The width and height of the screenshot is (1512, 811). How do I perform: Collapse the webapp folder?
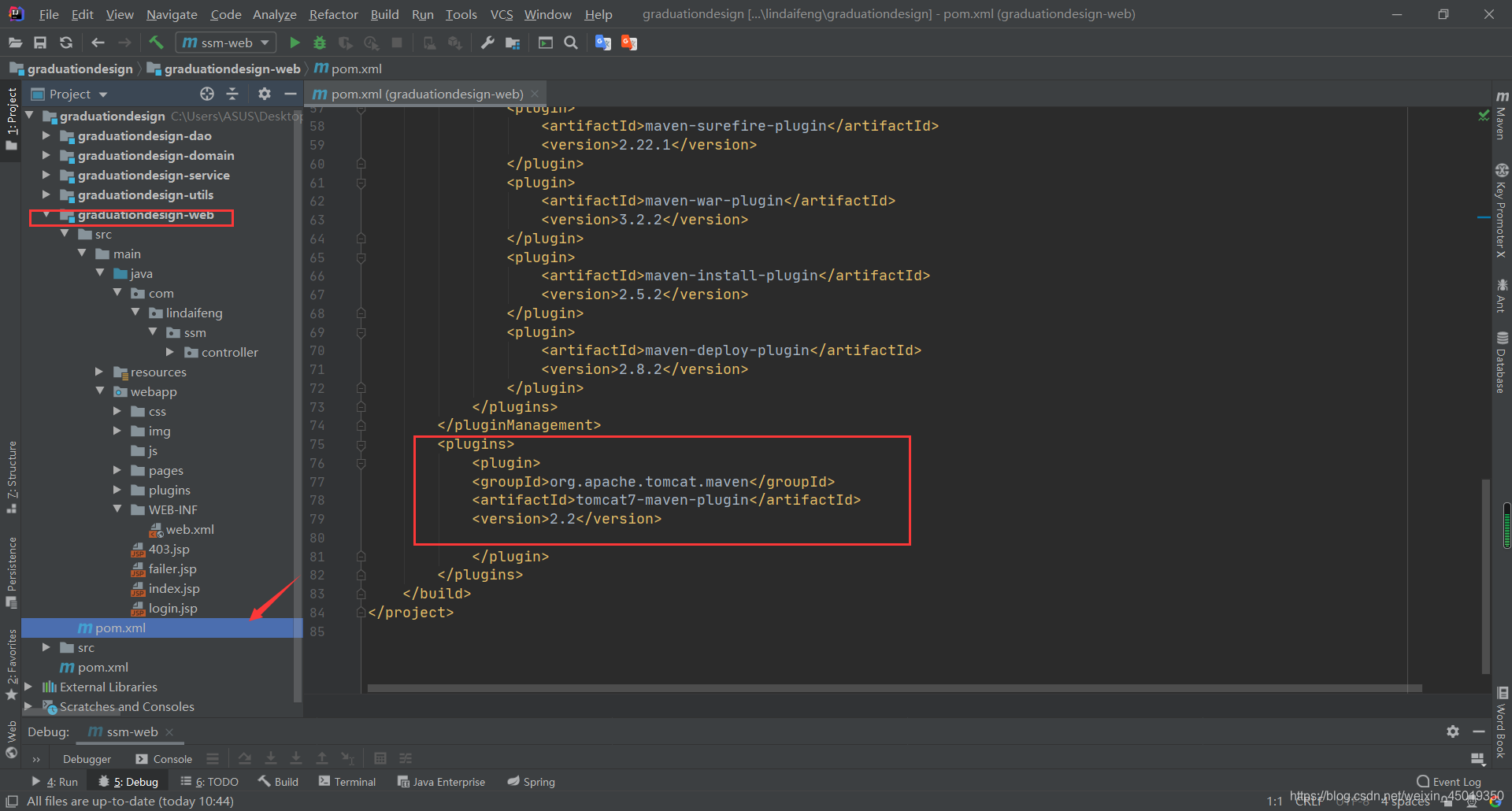(99, 391)
